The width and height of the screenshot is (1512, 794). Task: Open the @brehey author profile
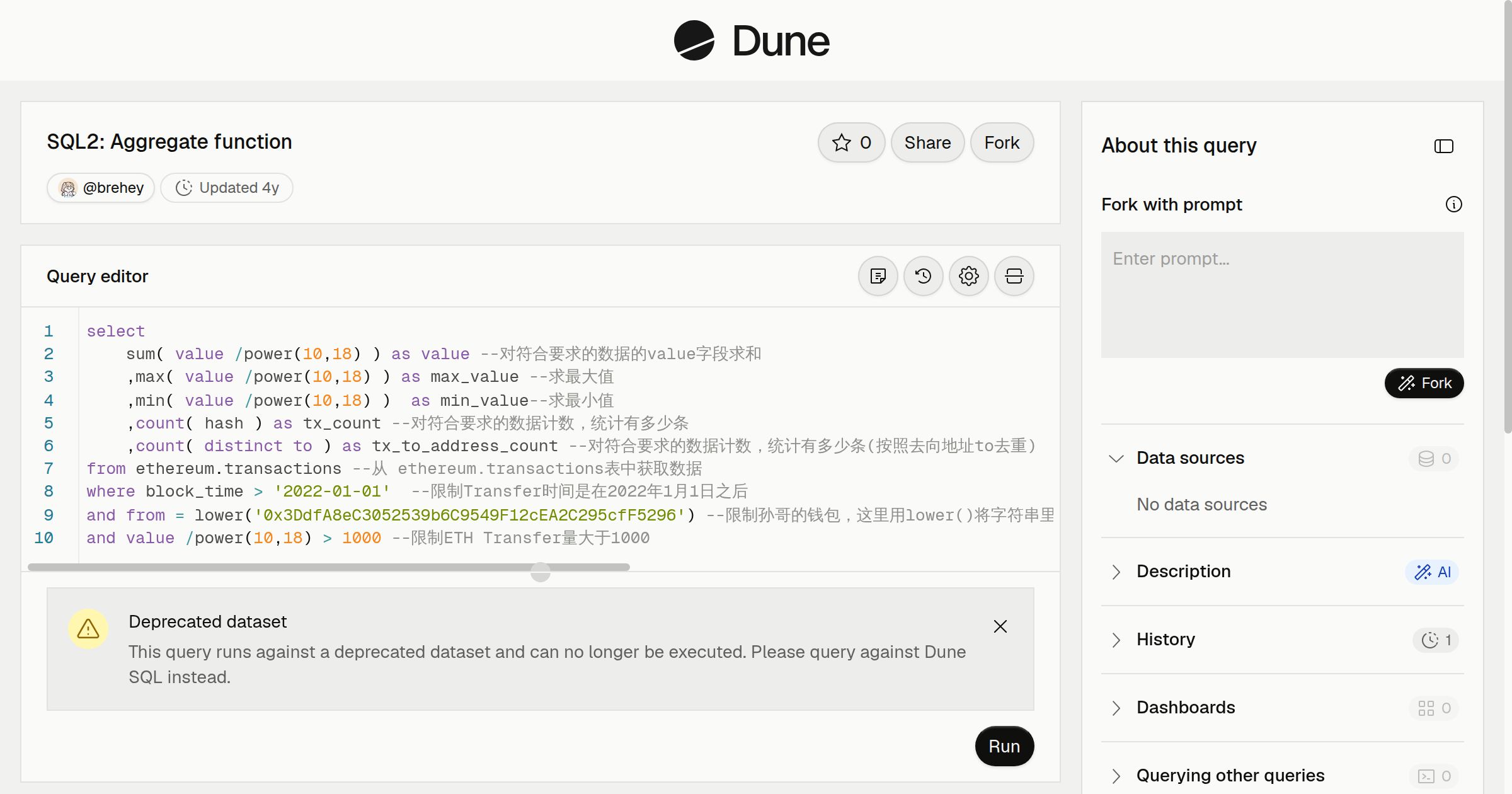[101, 188]
